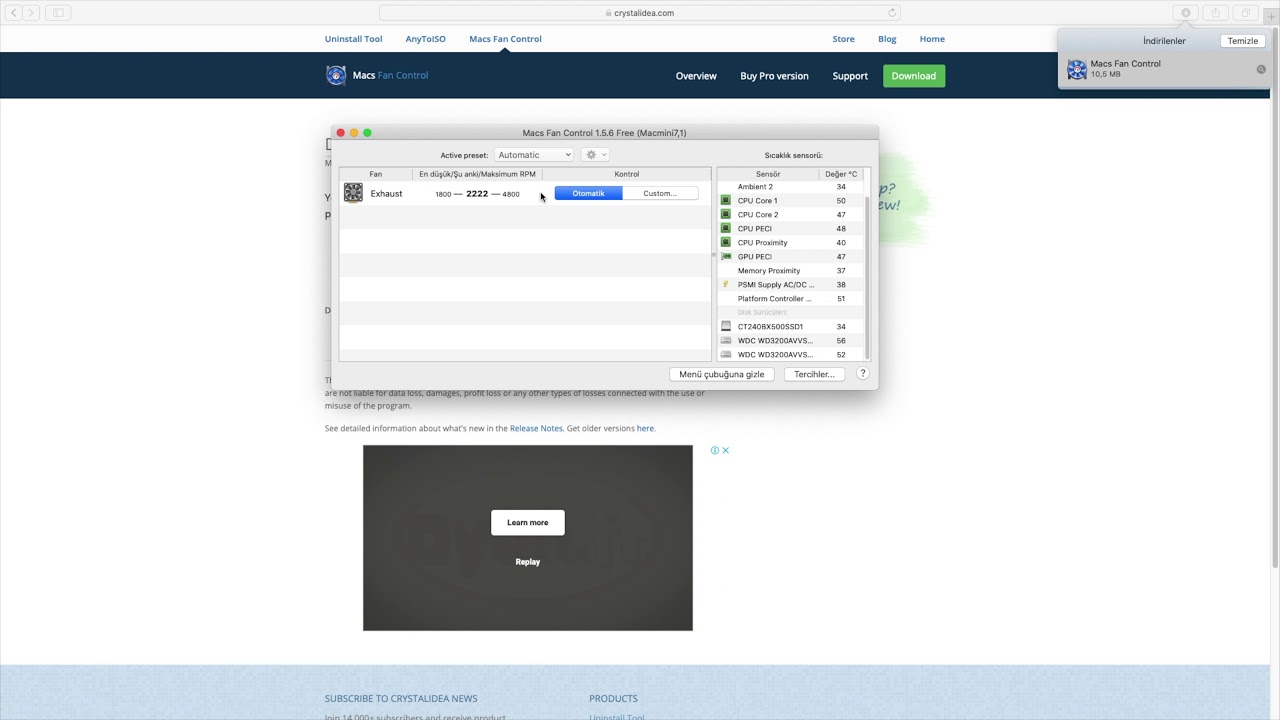
Task: Click the crystalidea.com address bar
Action: (x=640, y=13)
